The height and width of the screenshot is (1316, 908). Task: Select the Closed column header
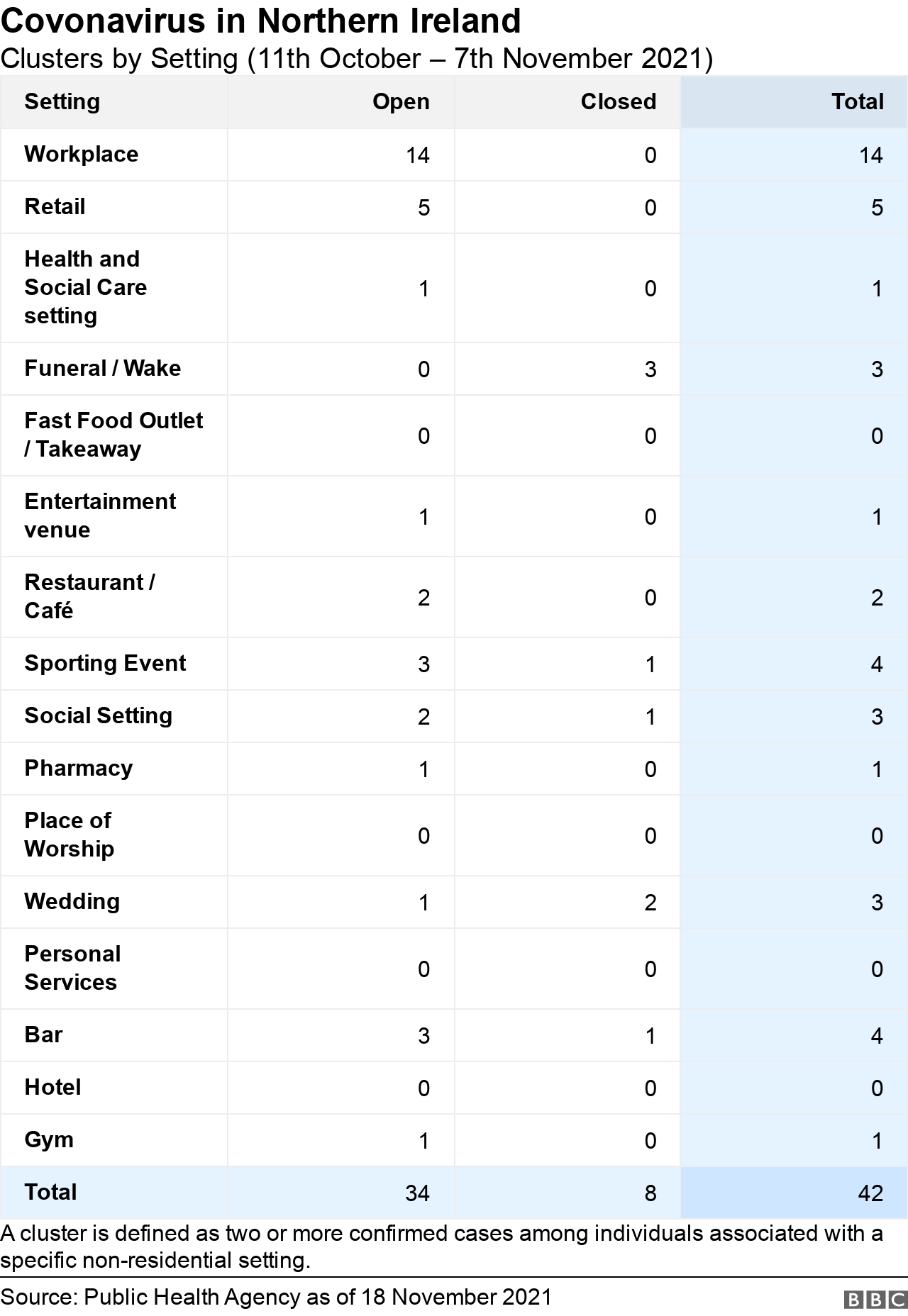click(618, 102)
